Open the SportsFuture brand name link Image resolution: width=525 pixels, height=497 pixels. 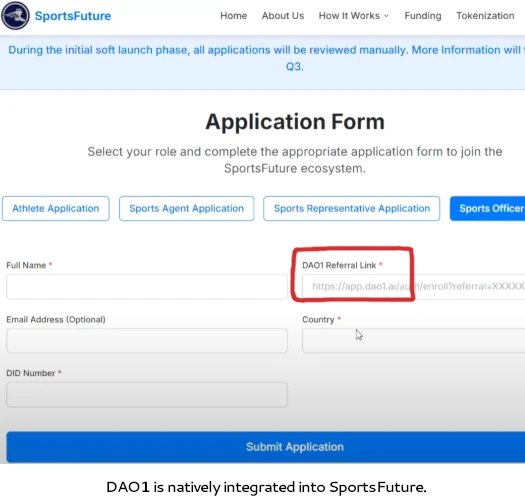point(73,16)
